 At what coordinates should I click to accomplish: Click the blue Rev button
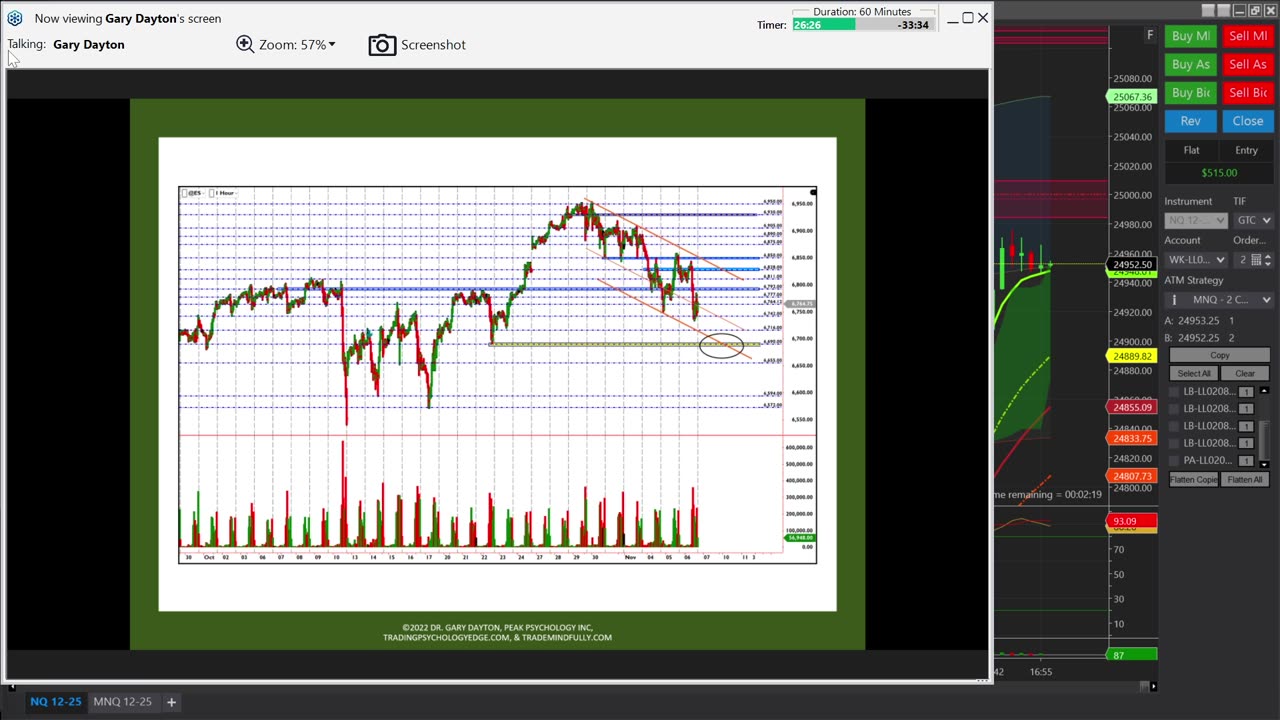click(1190, 121)
